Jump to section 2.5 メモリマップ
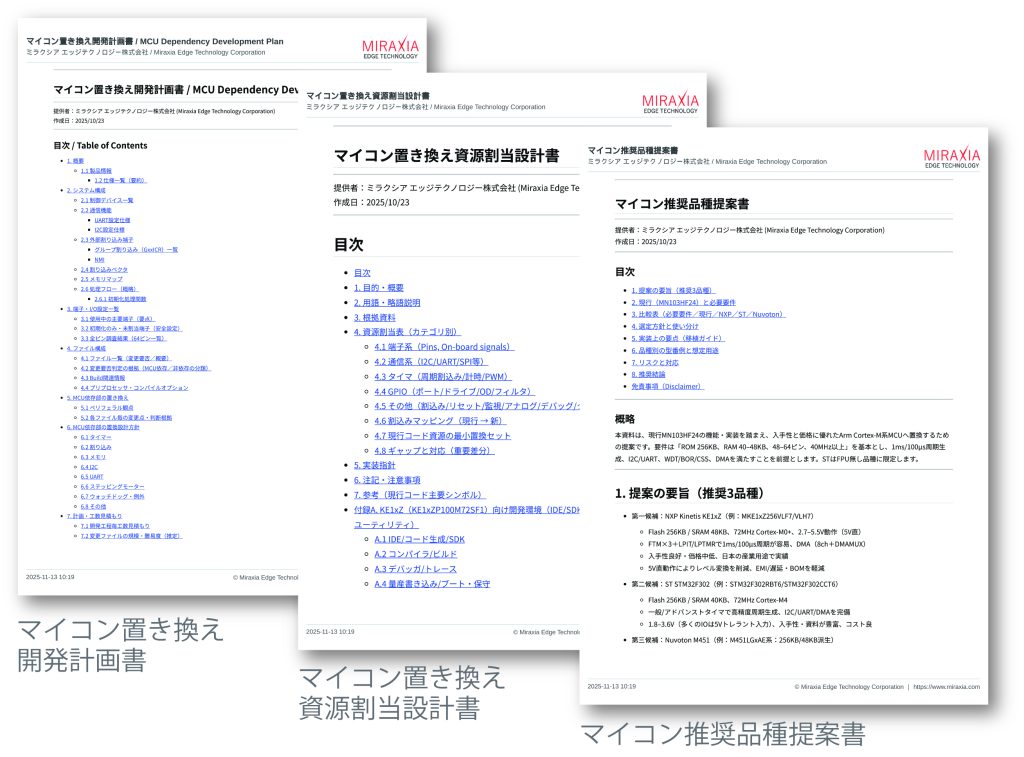The height and width of the screenshot is (757, 1024). click(x=101, y=279)
